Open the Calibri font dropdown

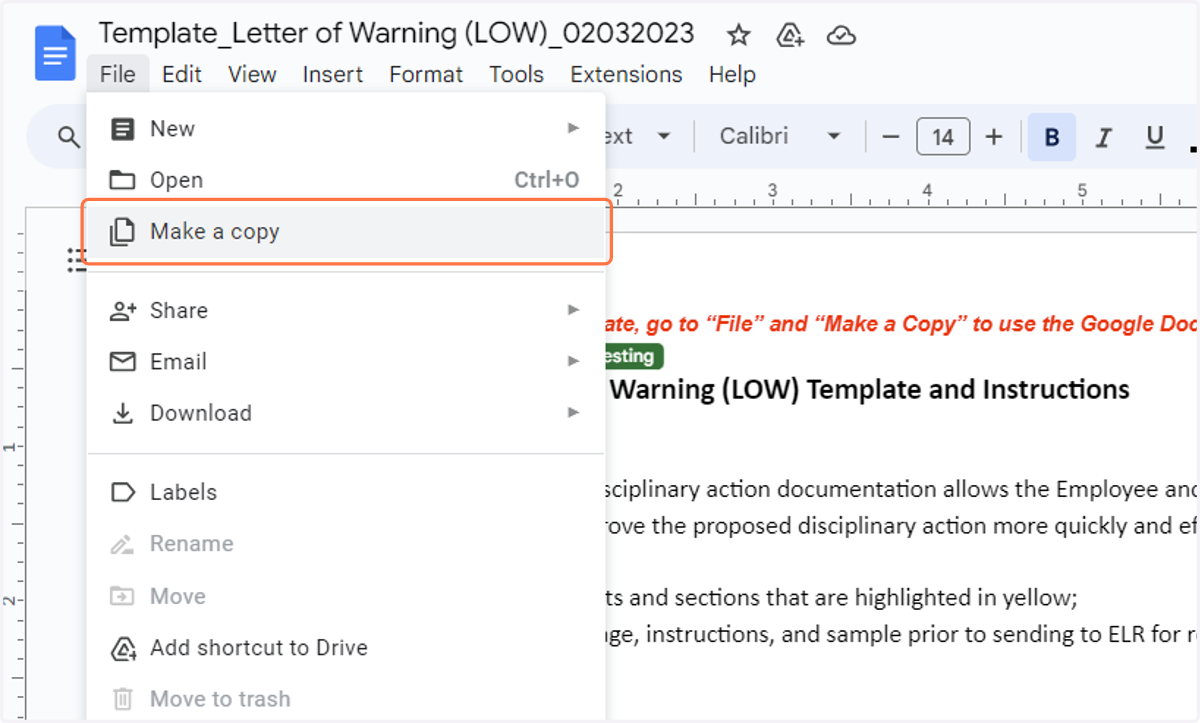point(780,137)
